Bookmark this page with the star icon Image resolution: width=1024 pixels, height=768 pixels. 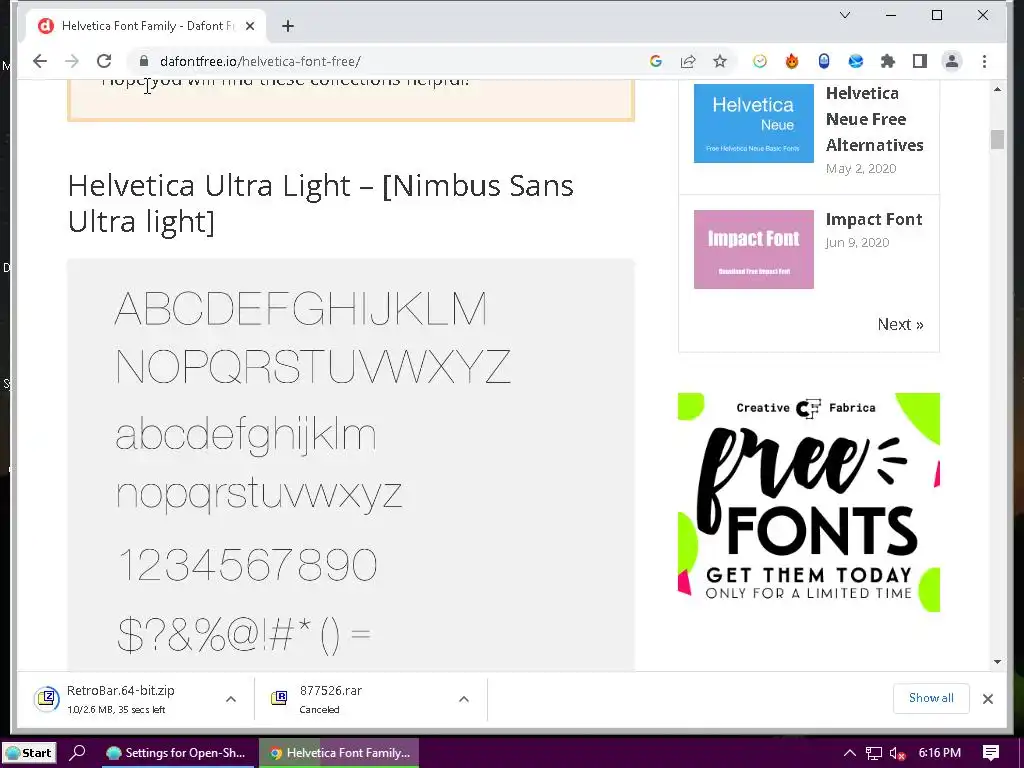(720, 61)
